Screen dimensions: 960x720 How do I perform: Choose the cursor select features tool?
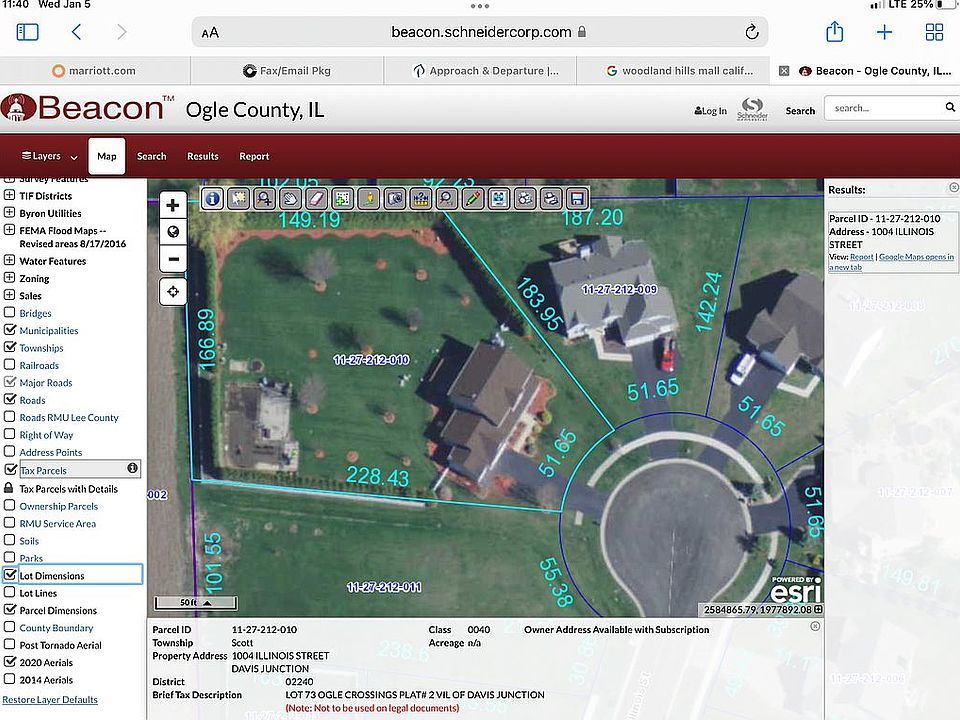[238, 198]
